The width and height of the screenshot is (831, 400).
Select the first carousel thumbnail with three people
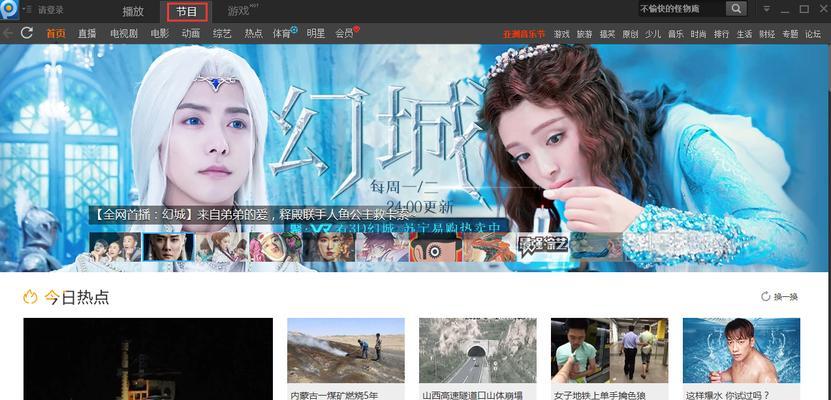click(115, 247)
